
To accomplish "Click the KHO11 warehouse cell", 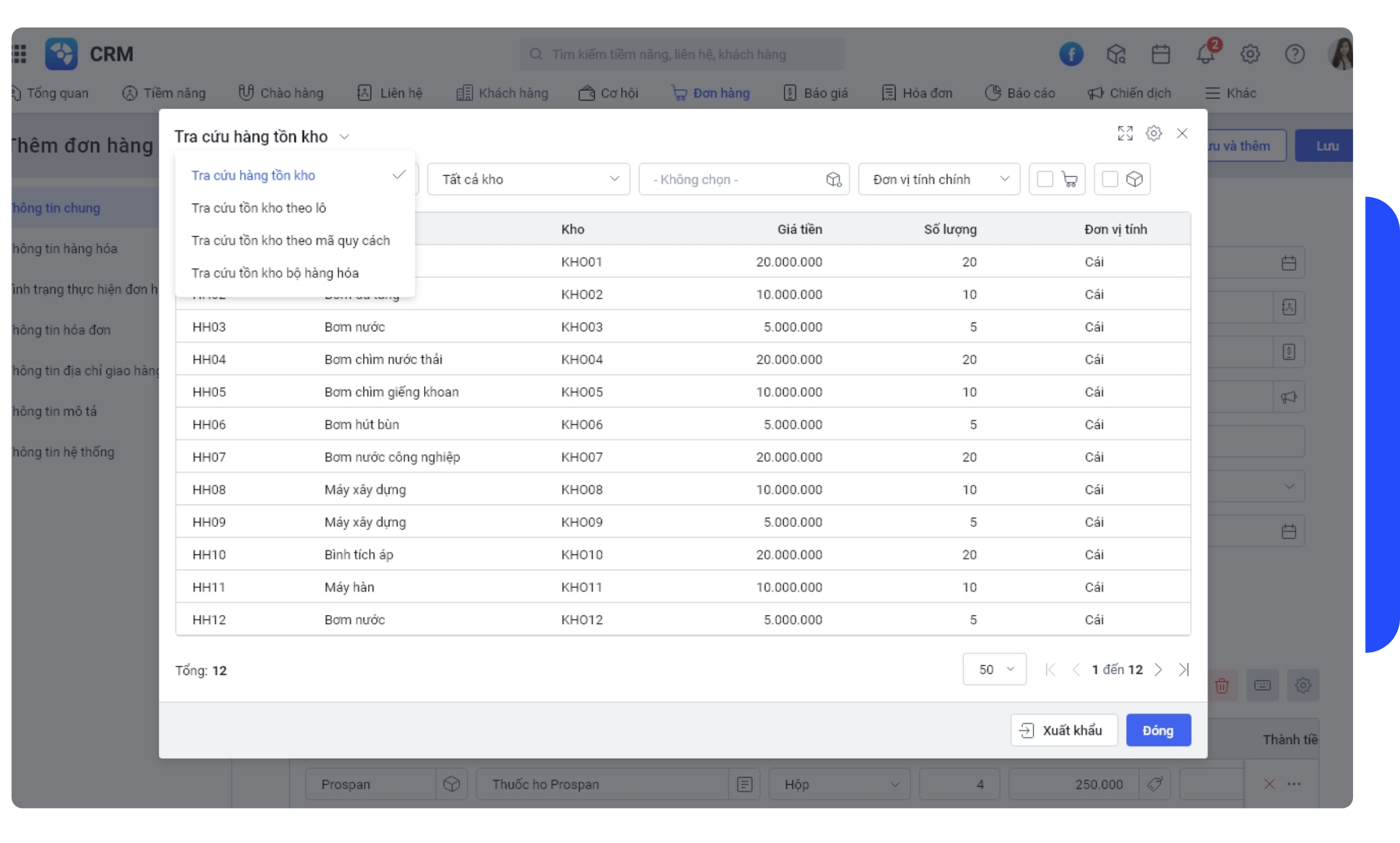I will pyautogui.click(x=581, y=587).
